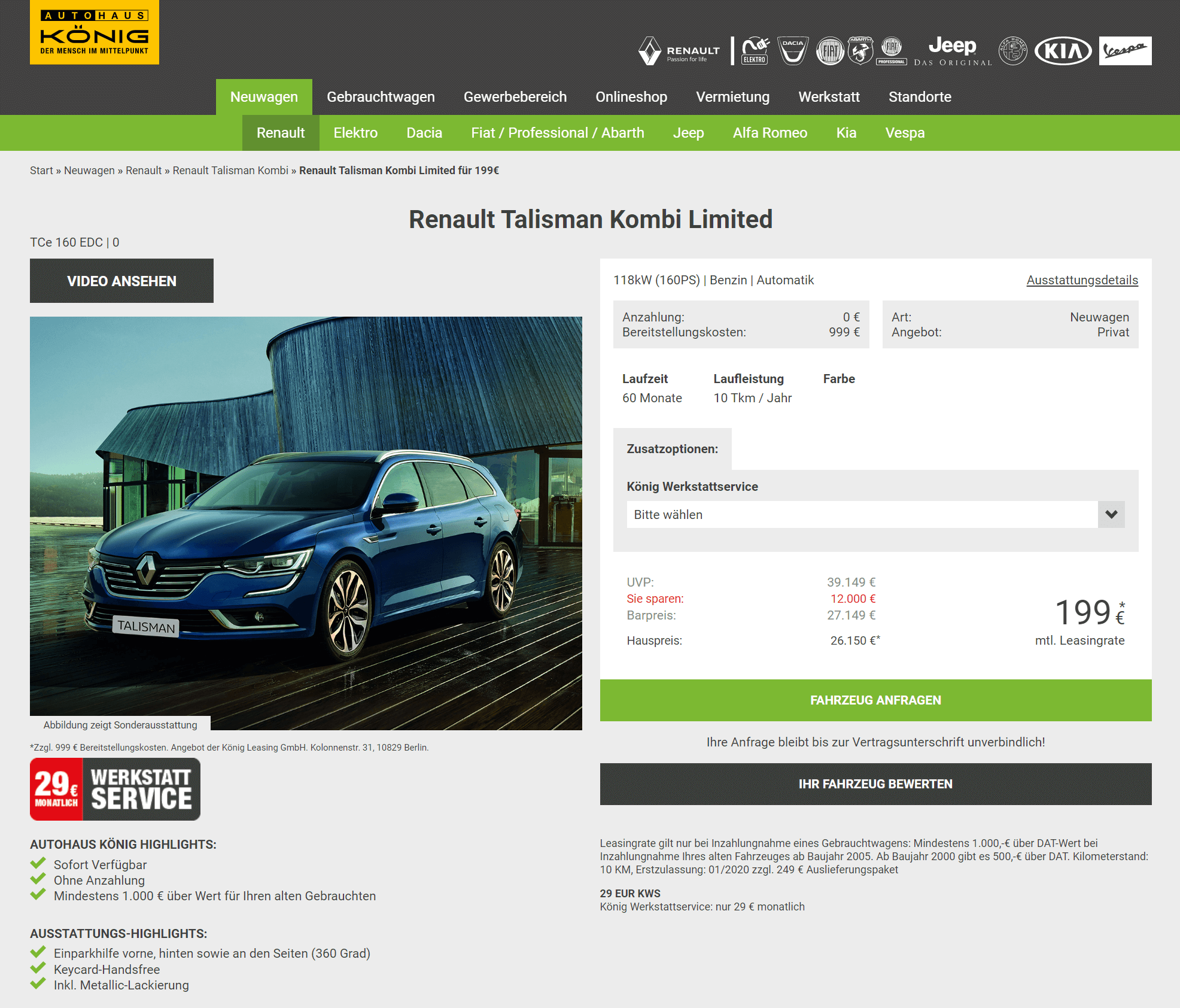Click the 29€ Werkstatt Service badge
The image size is (1180, 1008).
(x=115, y=789)
